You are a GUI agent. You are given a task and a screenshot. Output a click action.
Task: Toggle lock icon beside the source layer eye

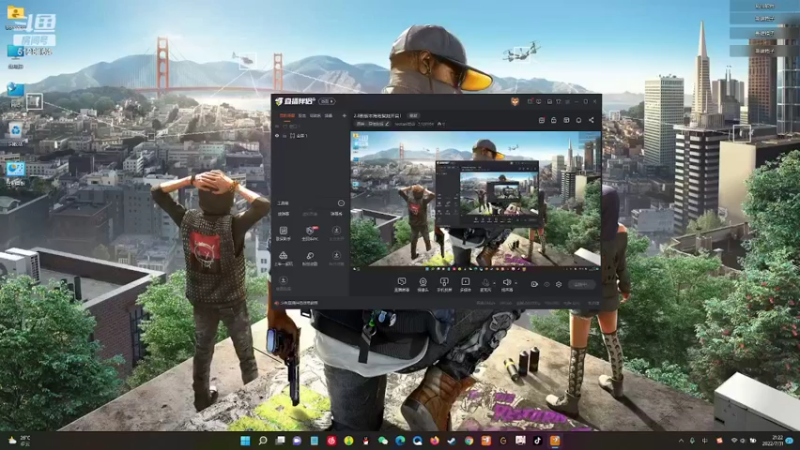pos(285,136)
